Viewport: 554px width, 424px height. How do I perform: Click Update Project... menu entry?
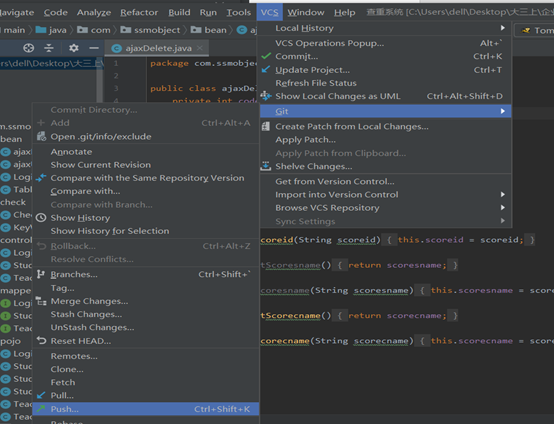(x=385, y=70)
